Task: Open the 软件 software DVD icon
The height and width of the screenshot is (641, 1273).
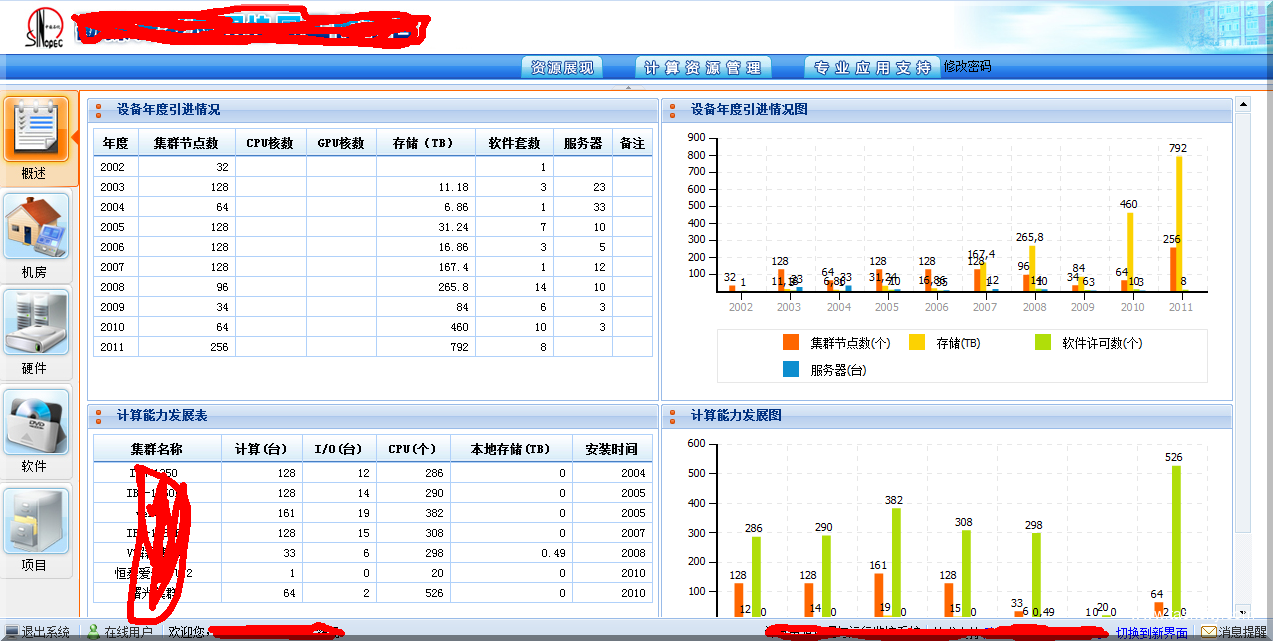Action: pyautogui.click(x=37, y=421)
